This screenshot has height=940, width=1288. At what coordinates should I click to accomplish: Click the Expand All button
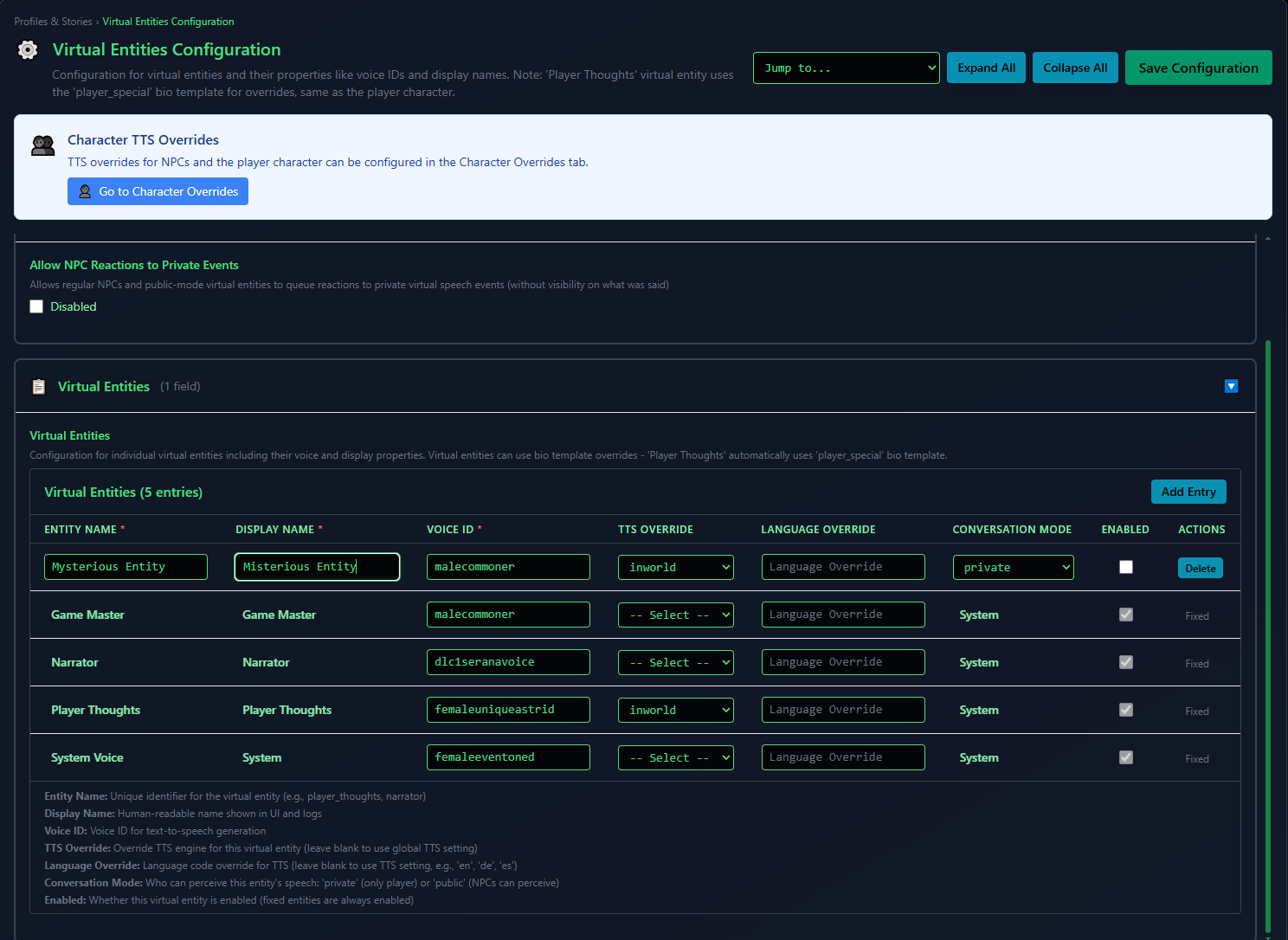(986, 68)
